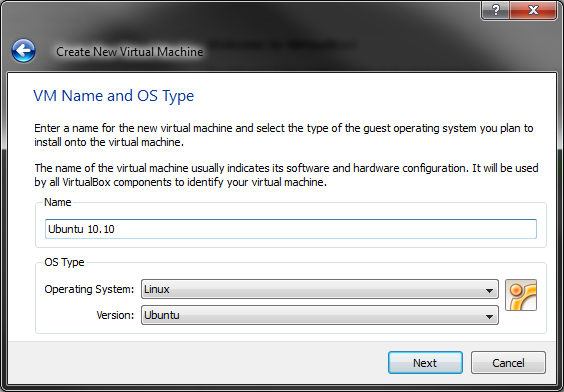Click the Version label
Image resolution: width=564 pixels, height=392 pixels.
(x=115, y=315)
